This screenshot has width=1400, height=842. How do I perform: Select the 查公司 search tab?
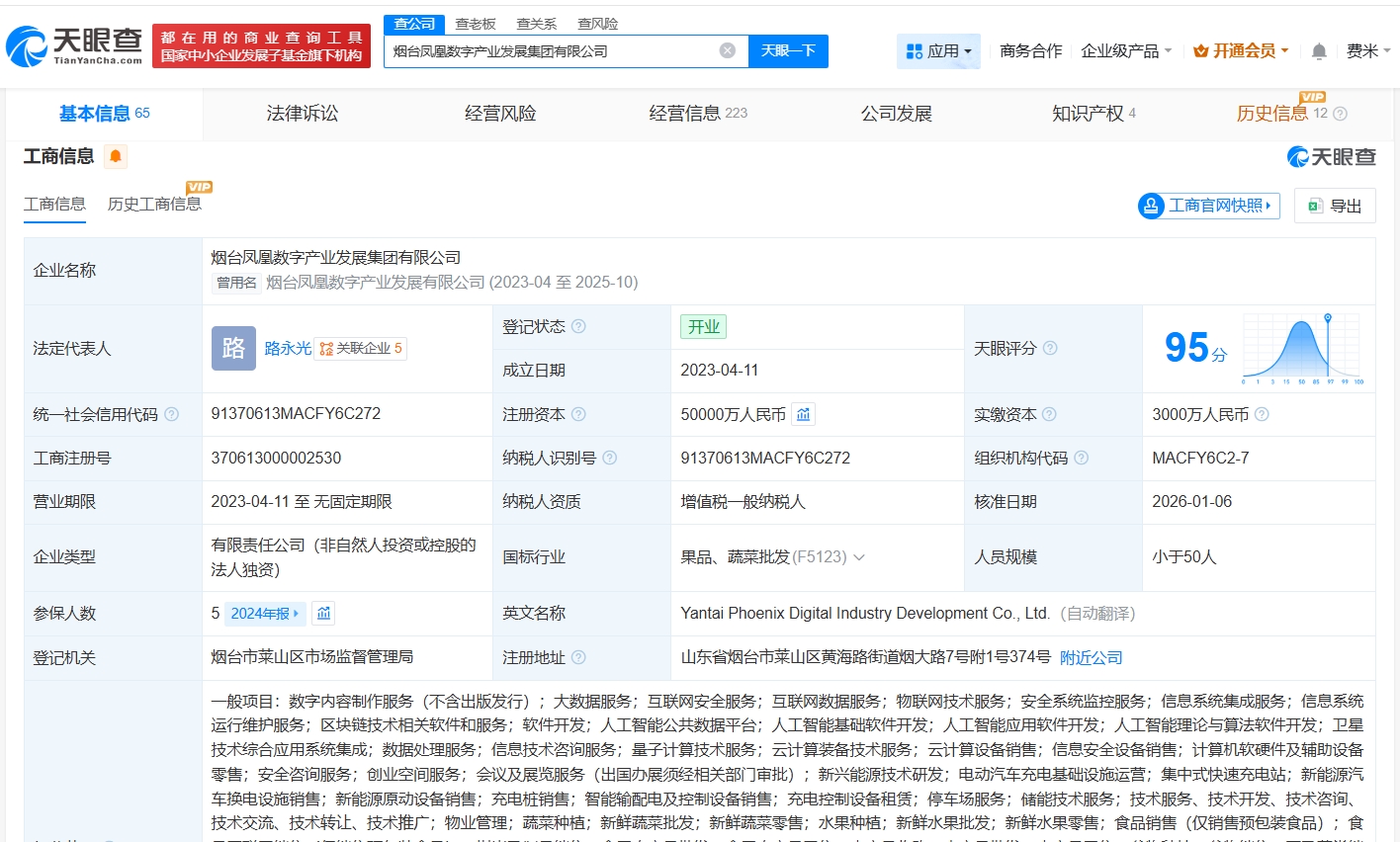coord(414,24)
